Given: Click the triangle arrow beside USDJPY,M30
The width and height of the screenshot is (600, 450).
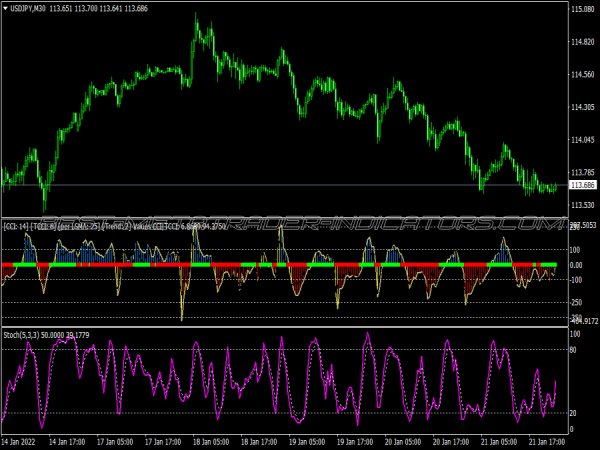Looking at the screenshot, I should (x=5, y=8).
